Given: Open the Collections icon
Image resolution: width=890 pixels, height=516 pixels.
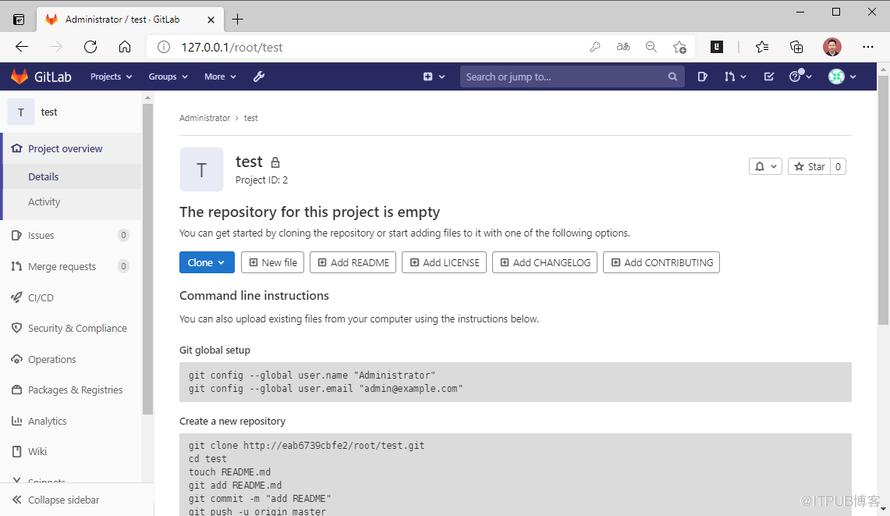Looking at the screenshot, I should point(796,47).
